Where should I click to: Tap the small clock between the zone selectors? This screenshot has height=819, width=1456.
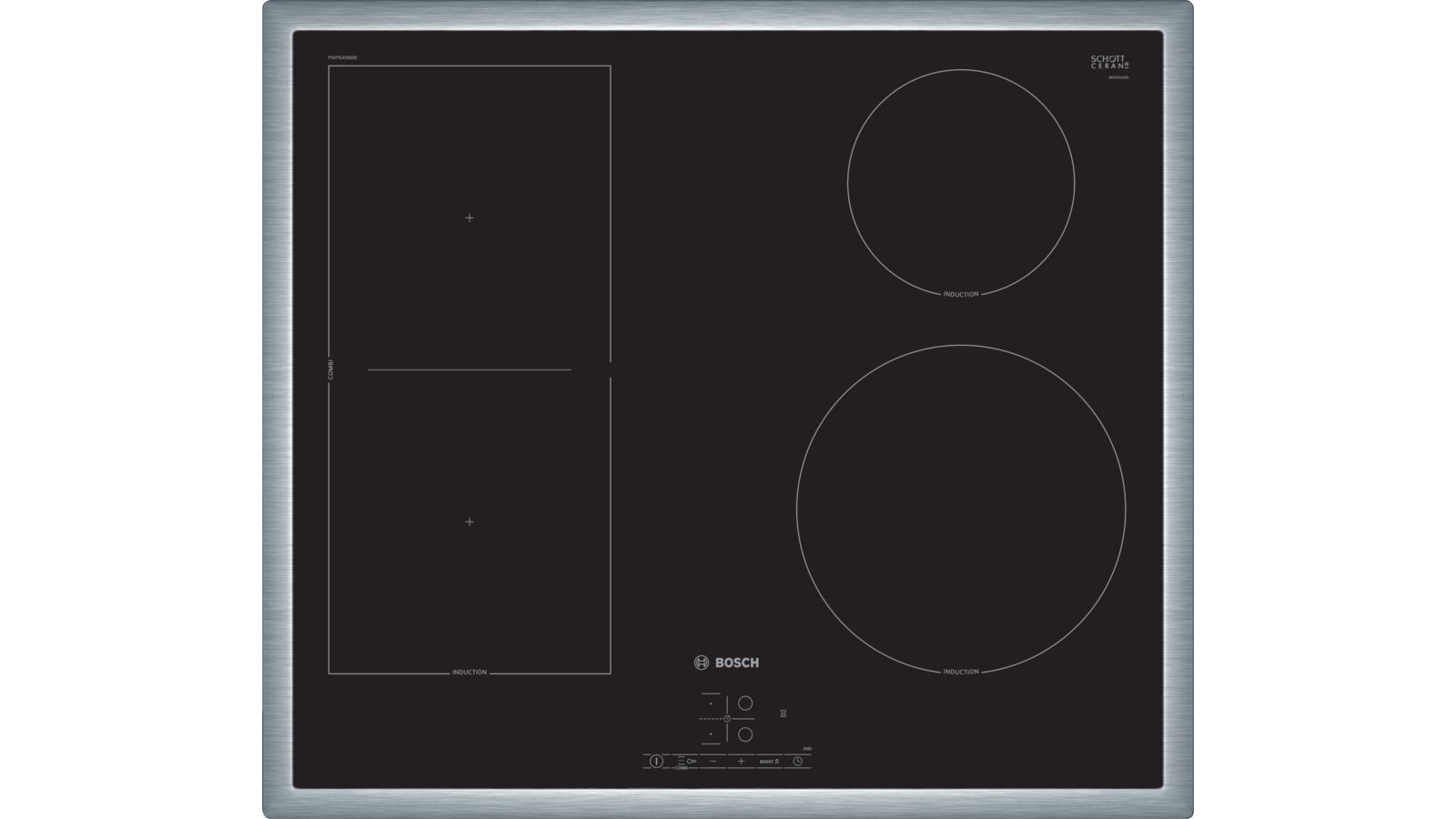pos(727,719)
